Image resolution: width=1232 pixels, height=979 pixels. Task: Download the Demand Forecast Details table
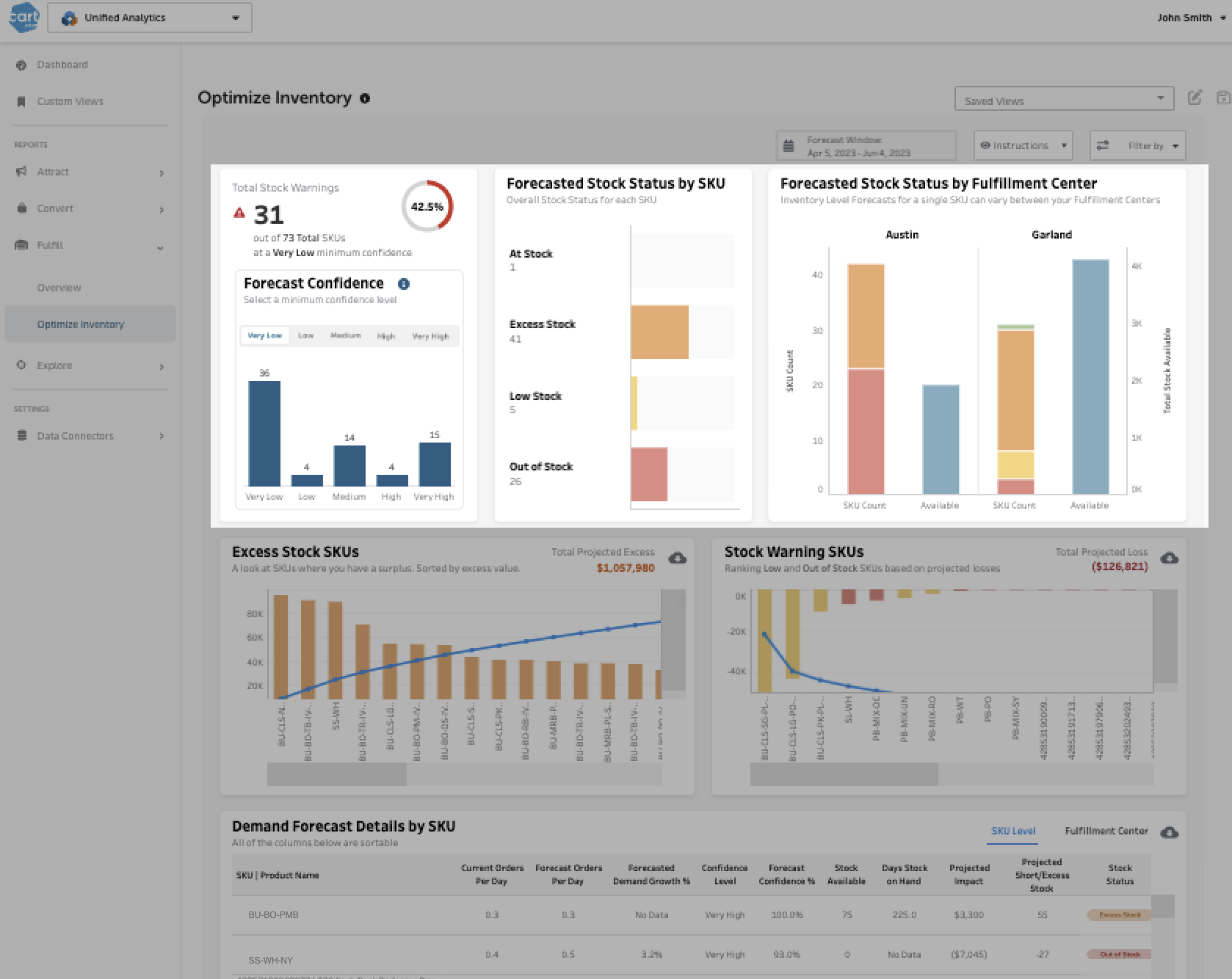pos(1170,832)
